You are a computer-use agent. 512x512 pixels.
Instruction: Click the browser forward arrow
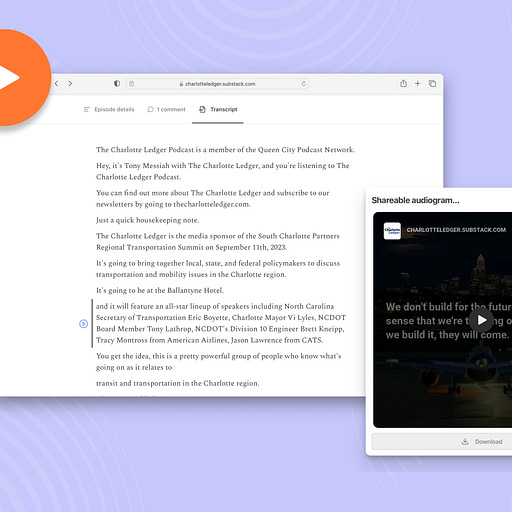[70, 84]
